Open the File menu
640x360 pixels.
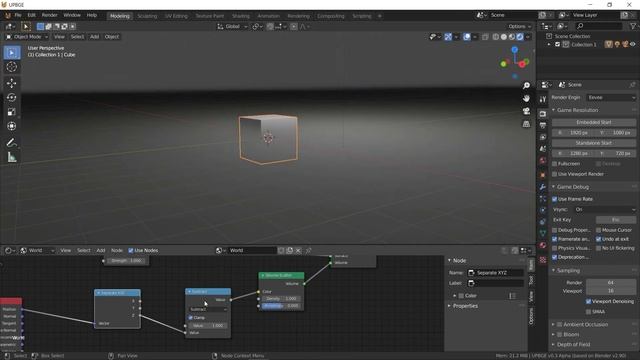(18, 16)
